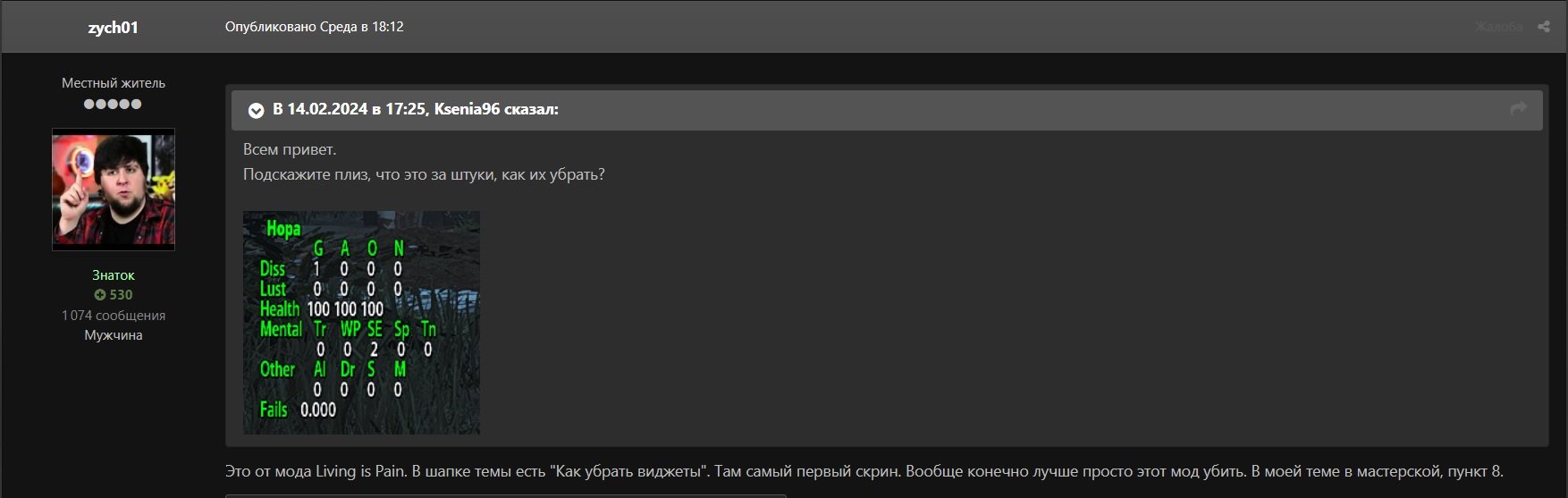Image resolution: width=1568 pixels, height=498 pixels.
Task: Click the go-to-quoted-post arrow icon
Action: 1518,108
